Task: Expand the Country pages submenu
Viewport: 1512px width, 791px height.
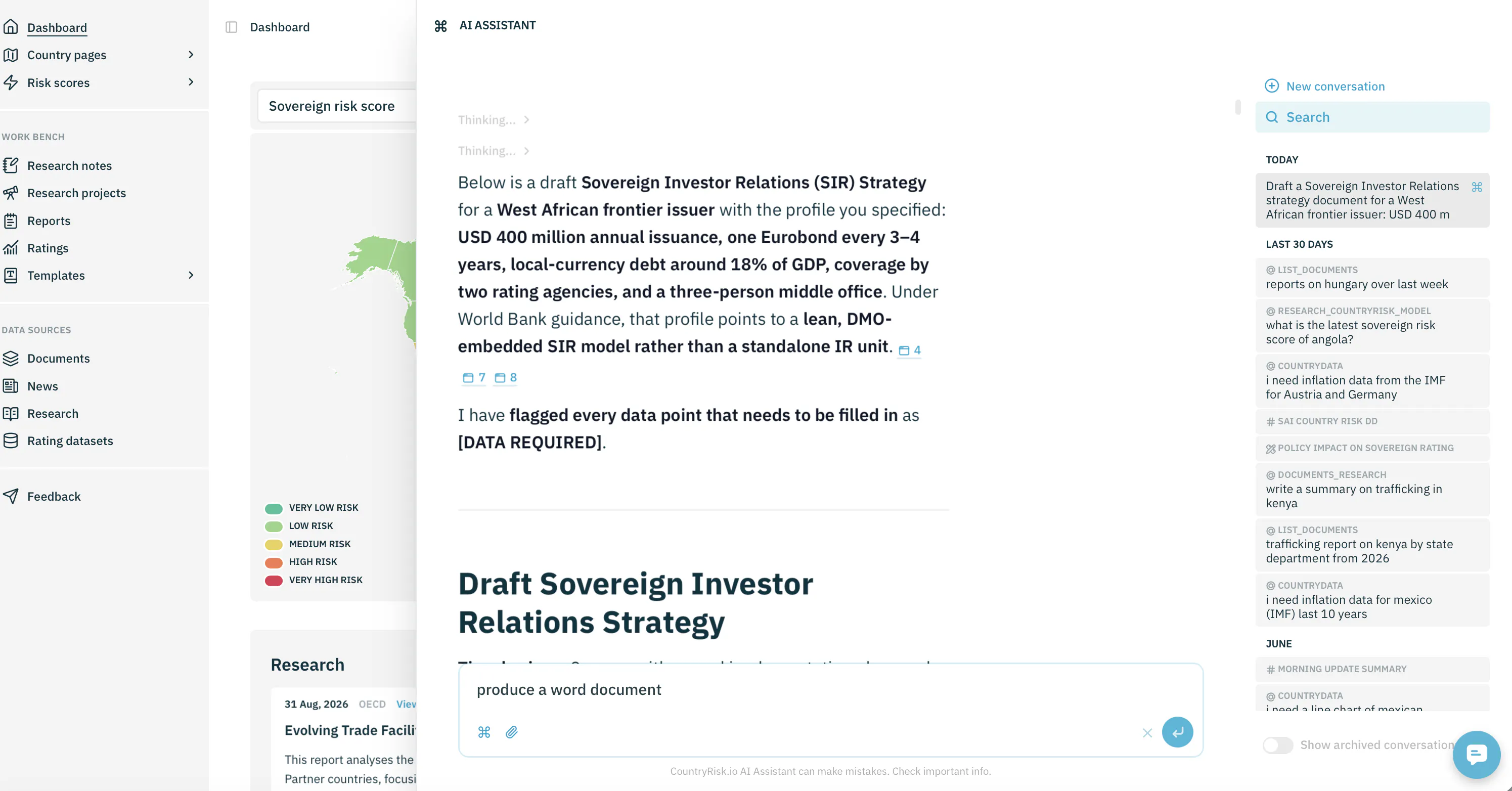Action: (191, 55)
